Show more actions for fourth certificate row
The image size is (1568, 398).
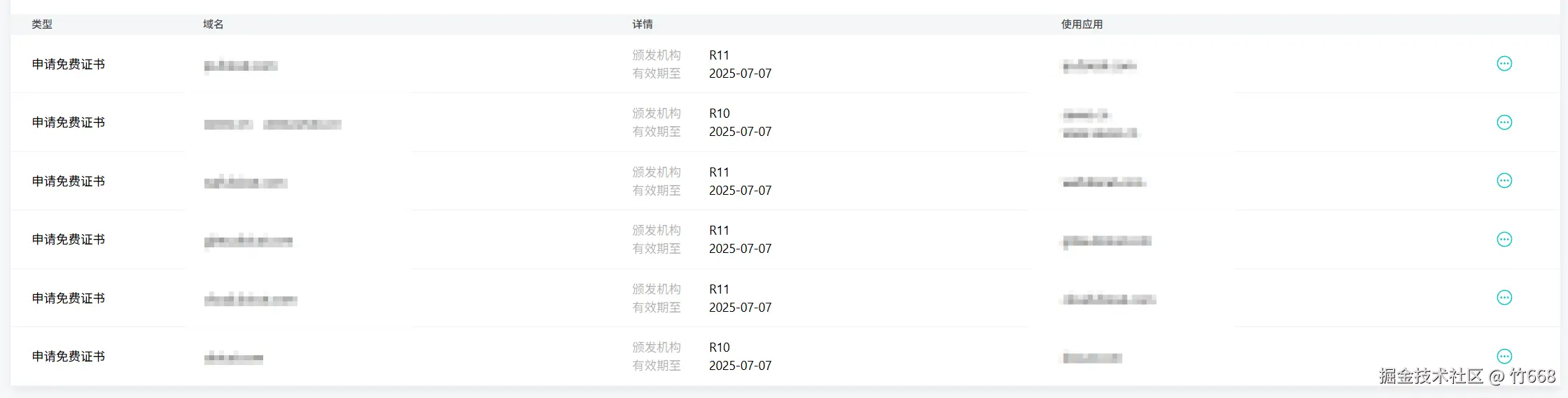click(1504, 240)
